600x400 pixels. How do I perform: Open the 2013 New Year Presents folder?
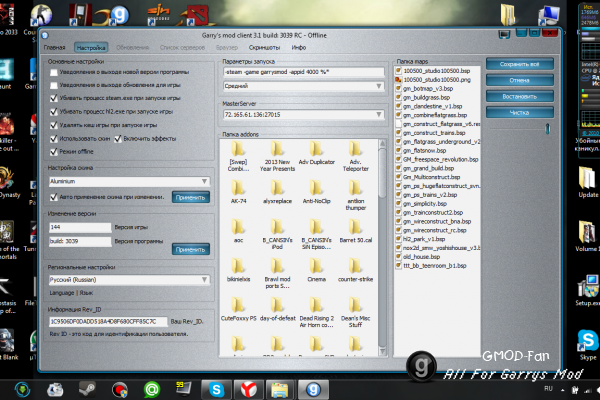tap(277, 156)
